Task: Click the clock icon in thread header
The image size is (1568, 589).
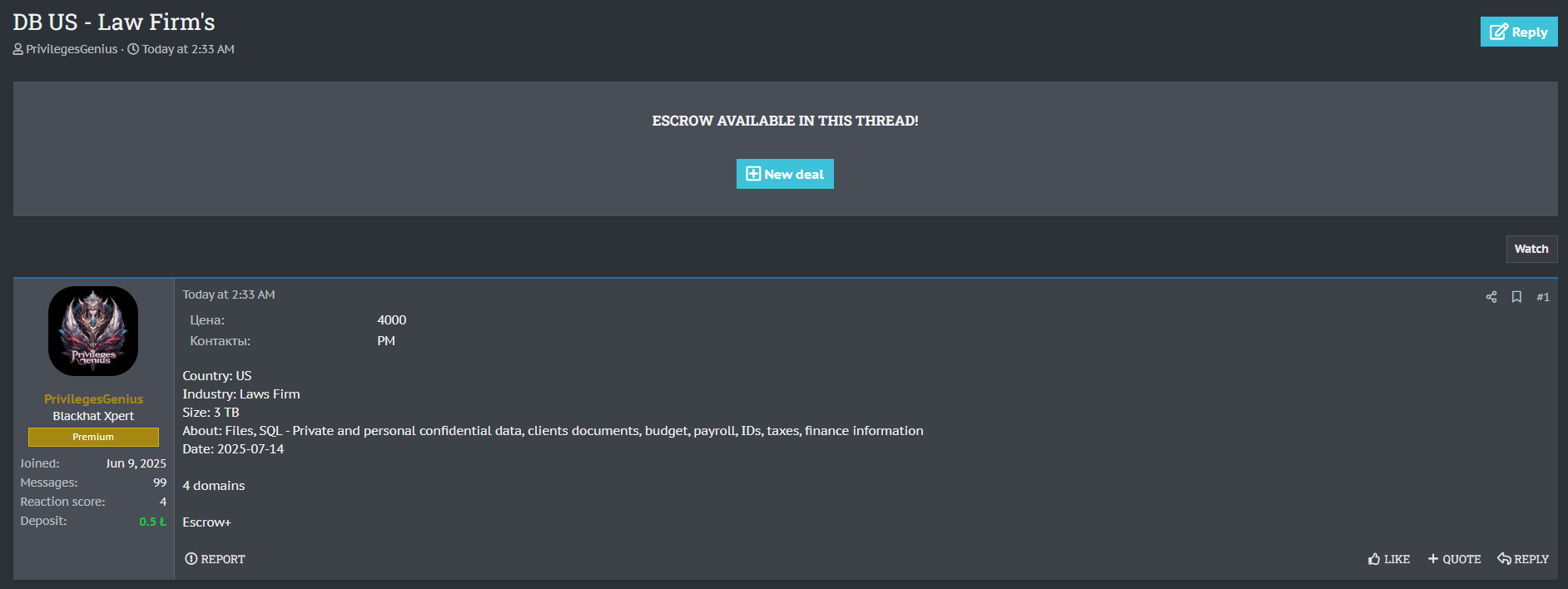Action: [x=133, y=50]
